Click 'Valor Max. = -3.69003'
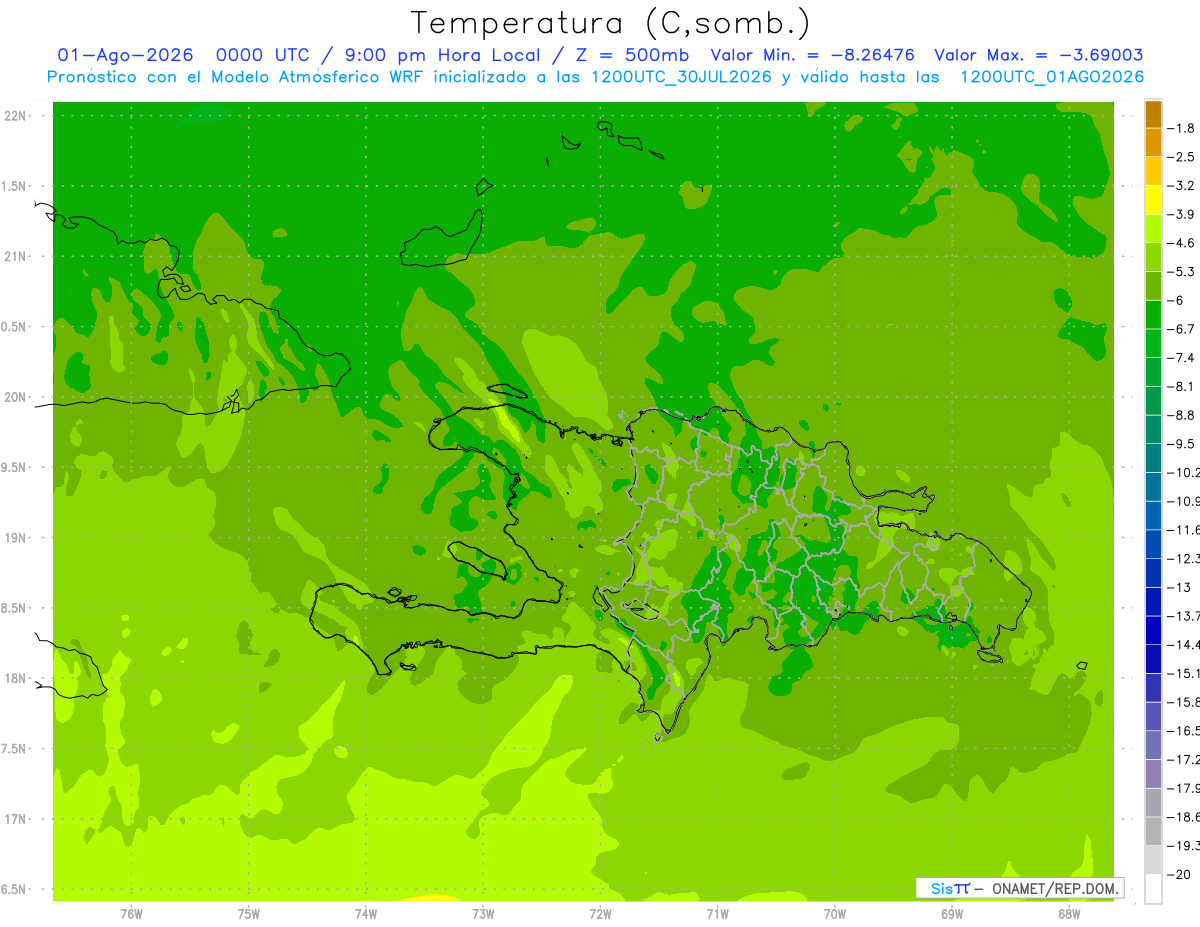Viewport: 1200px width, 927px height. point(1039,55)
